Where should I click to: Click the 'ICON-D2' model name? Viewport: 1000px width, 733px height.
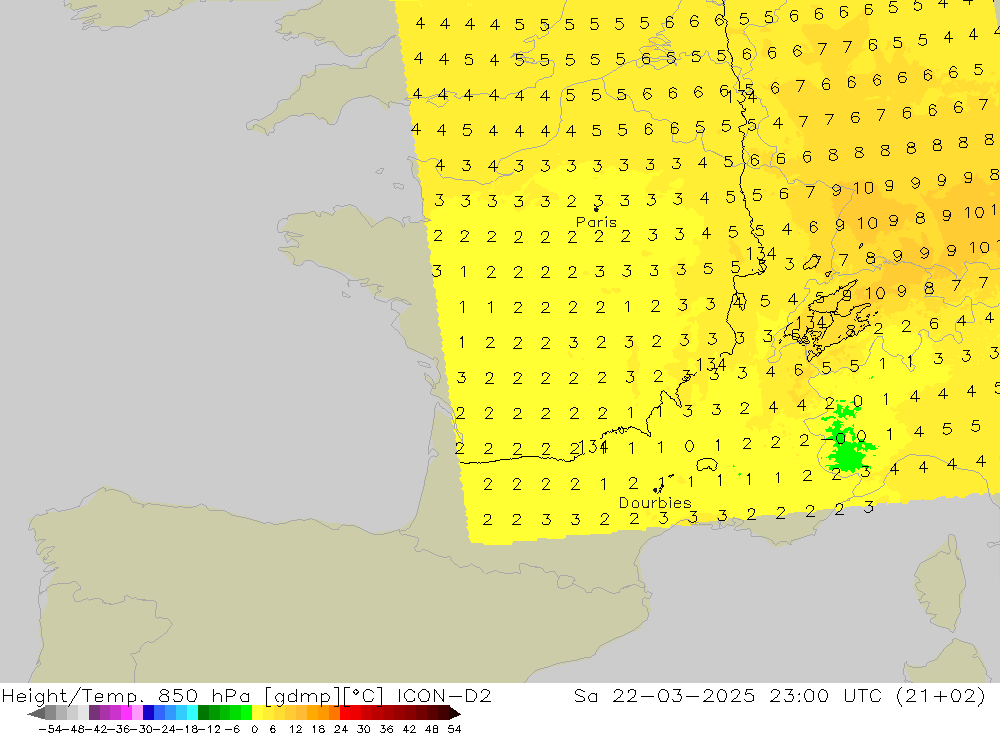tap(444, 695)
